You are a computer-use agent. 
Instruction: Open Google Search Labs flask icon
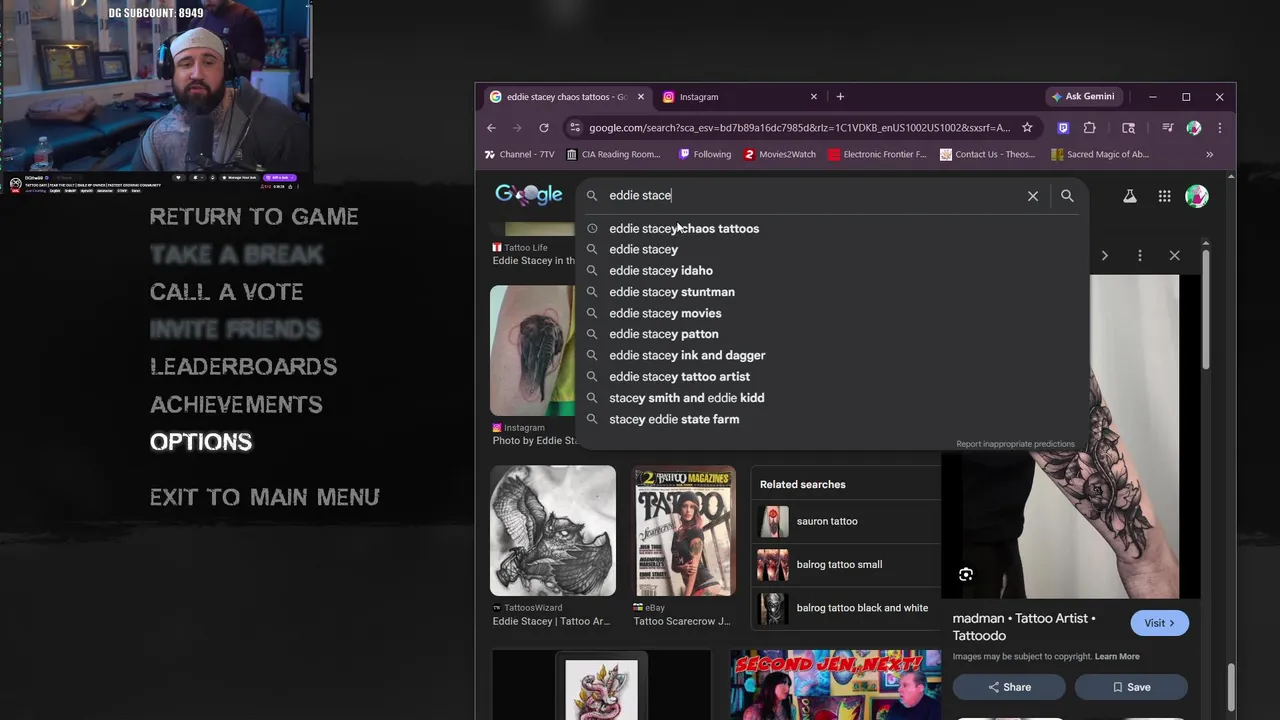[1130, 196]
